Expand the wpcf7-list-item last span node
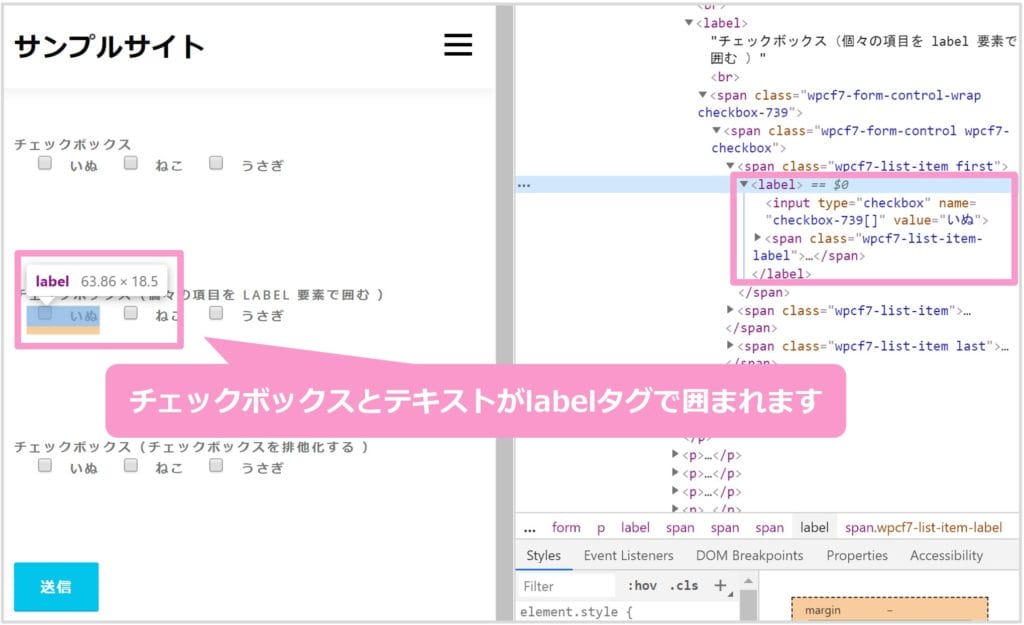 point(730,345)
